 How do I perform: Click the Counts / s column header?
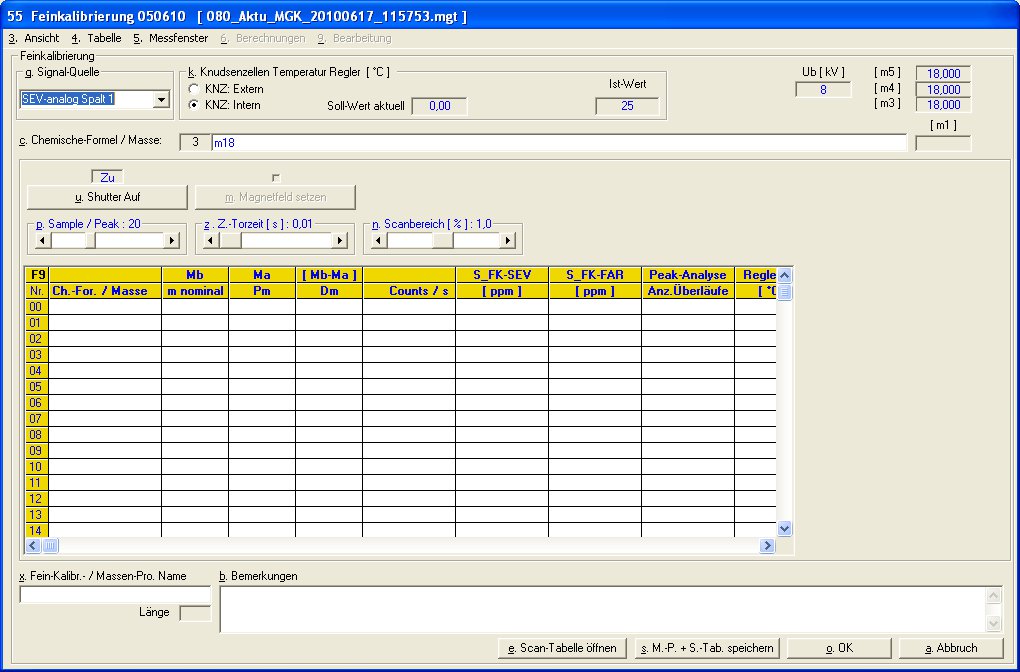click(409, 291)
